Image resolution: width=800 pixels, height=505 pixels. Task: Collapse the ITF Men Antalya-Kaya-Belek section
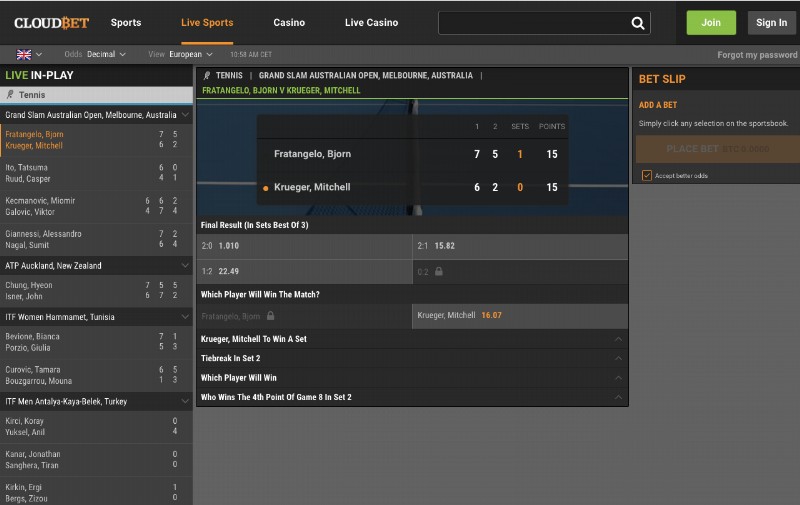185,401
